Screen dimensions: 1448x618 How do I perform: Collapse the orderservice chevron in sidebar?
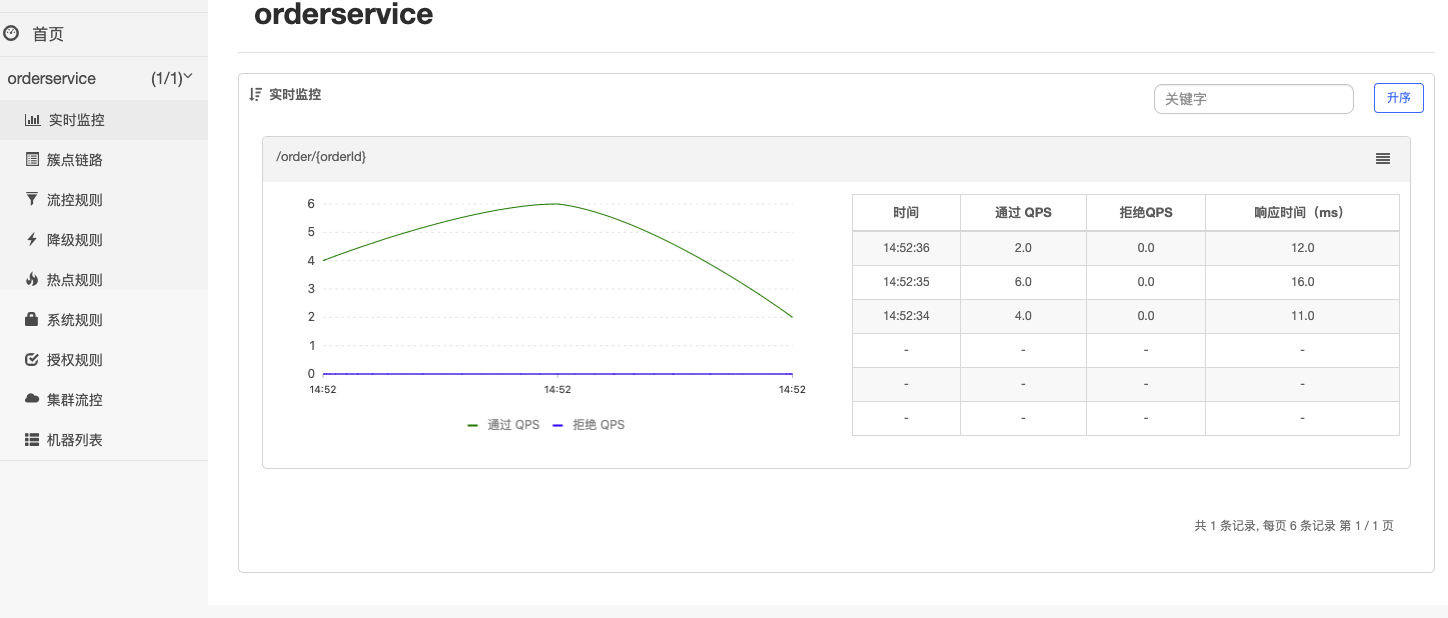coord(188,77)
